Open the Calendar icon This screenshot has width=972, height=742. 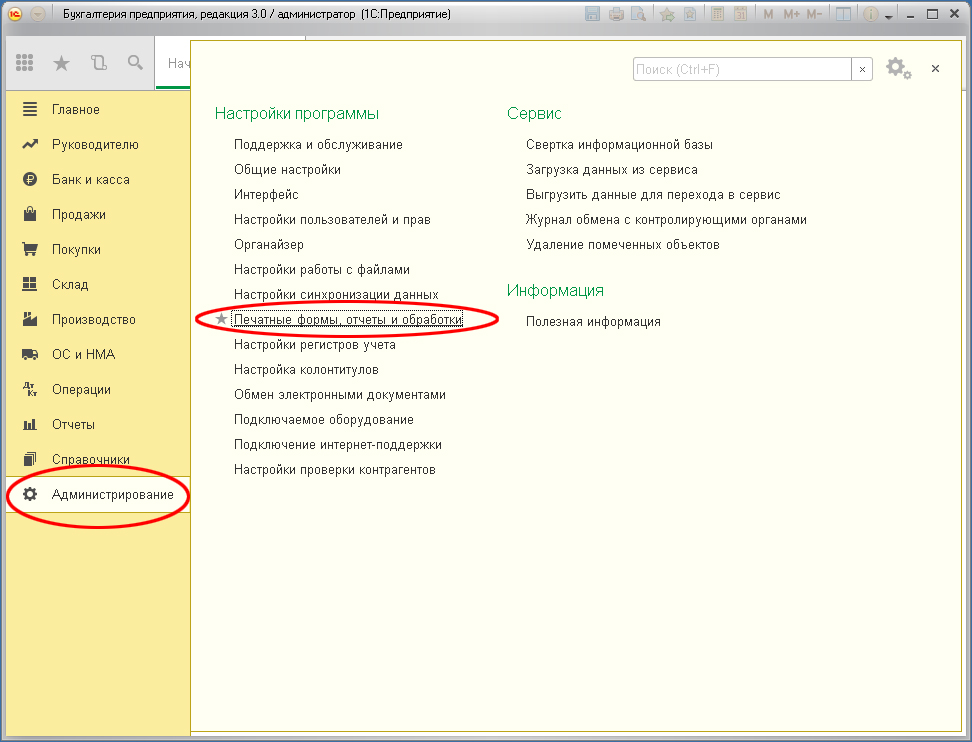pyautogui.click(x=740, y=14)
